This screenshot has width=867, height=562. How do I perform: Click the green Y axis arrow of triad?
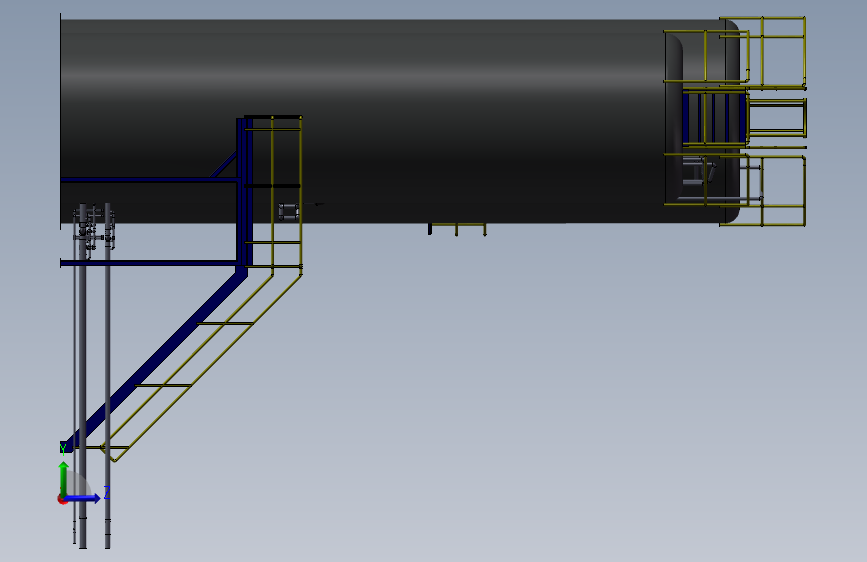(64, 478)
